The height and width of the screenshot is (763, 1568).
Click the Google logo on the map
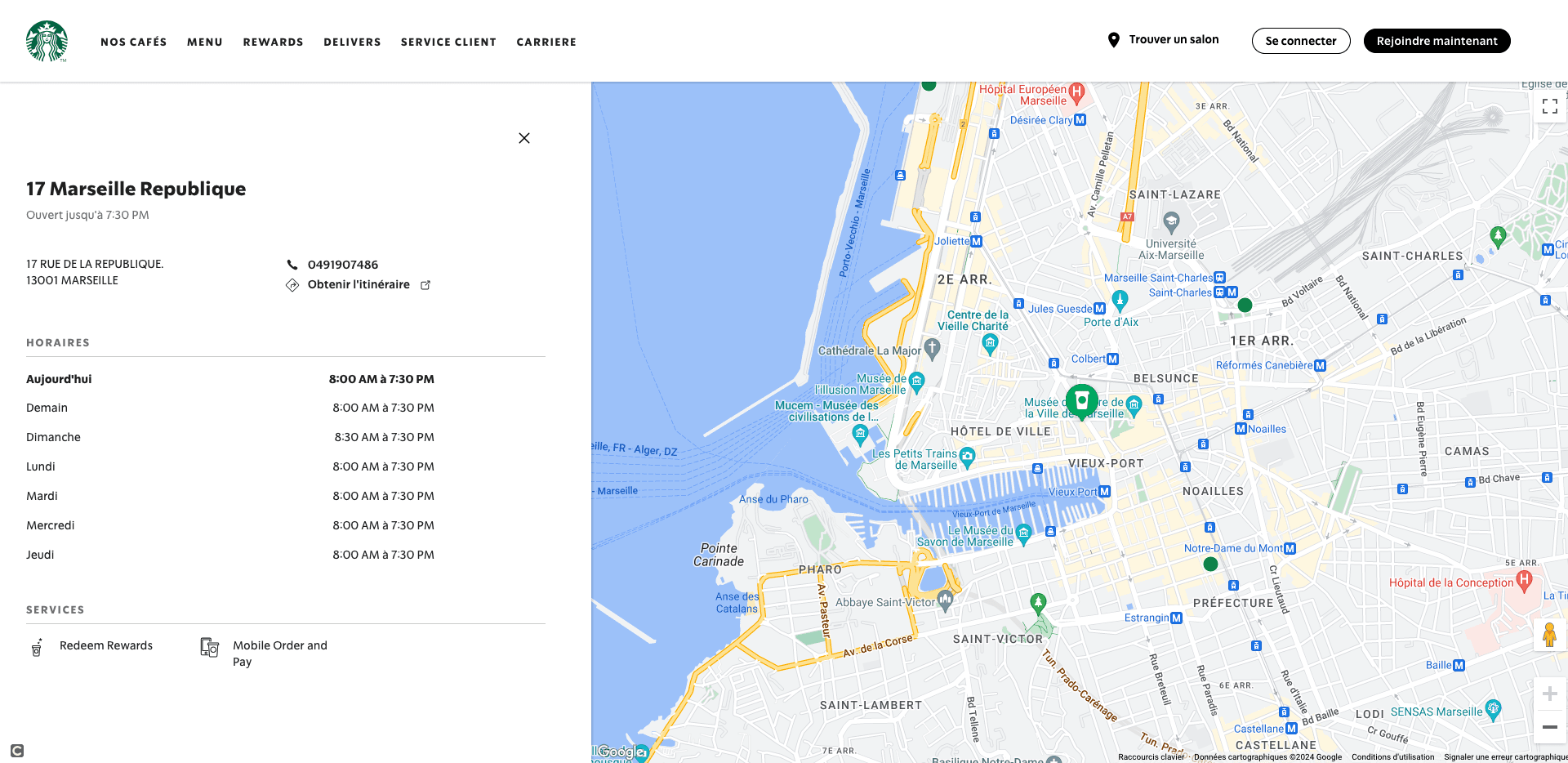pyautogui.click(x=621, y=752)
